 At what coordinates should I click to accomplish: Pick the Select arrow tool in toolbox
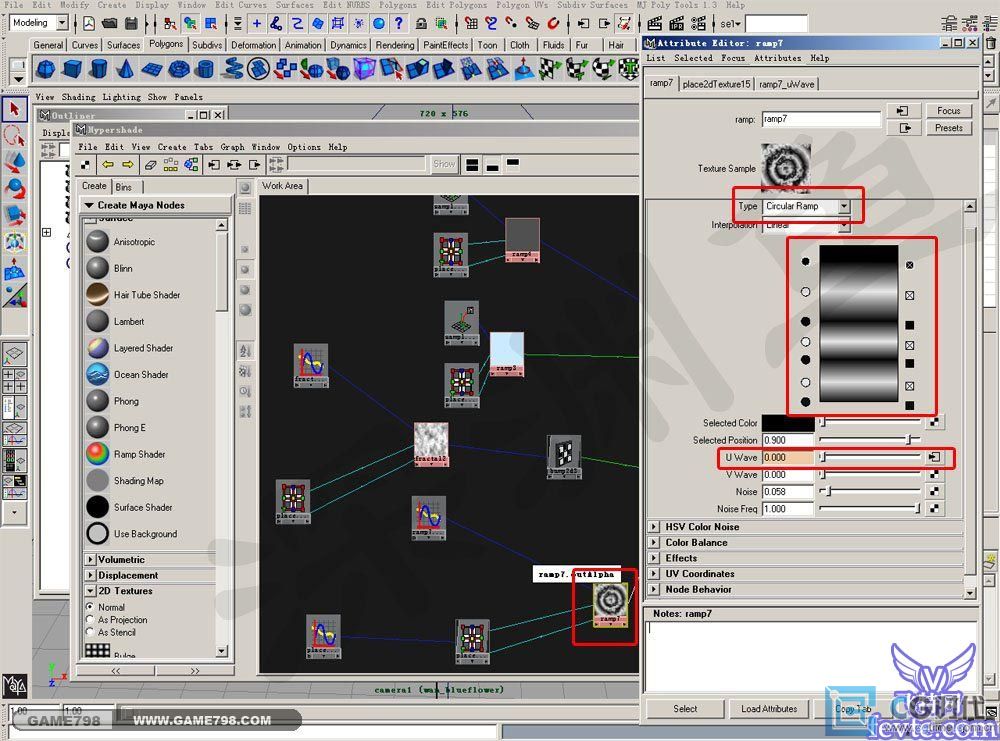(14, 109)
